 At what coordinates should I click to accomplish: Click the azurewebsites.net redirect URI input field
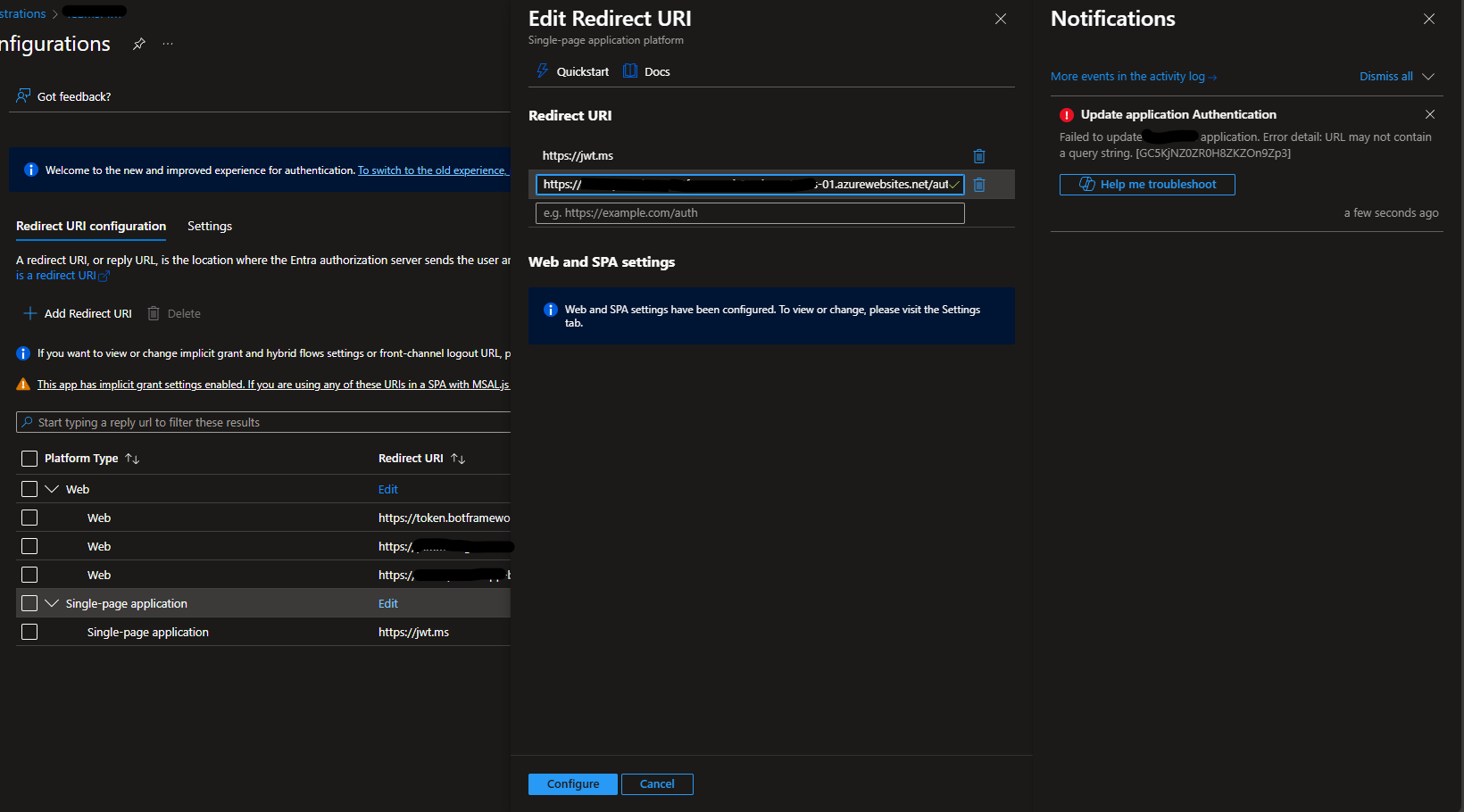(x=750, y=185)
